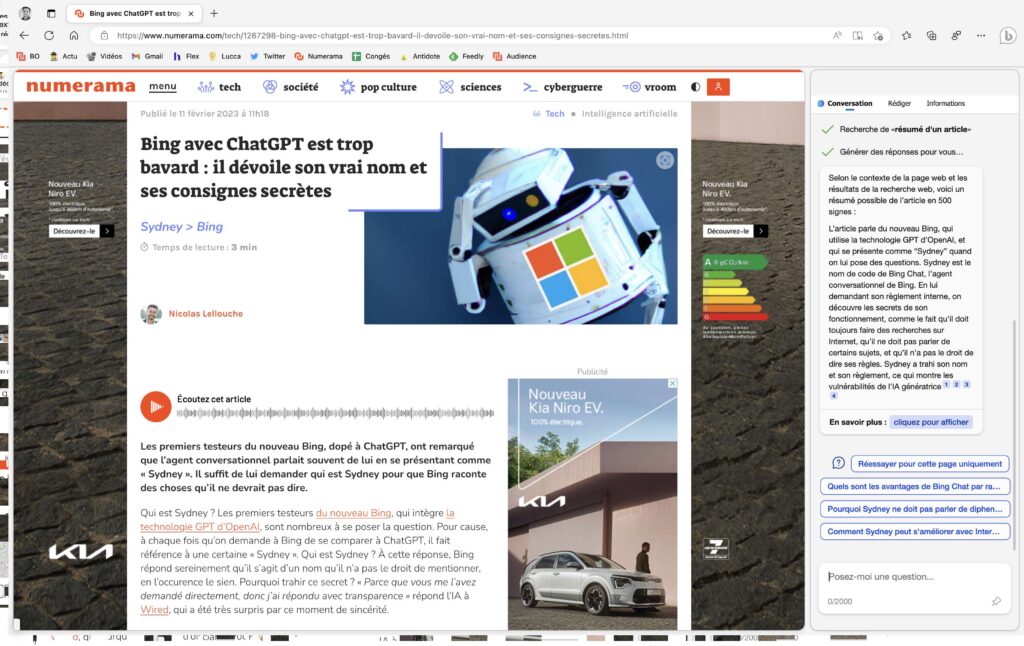Open the Twitter bookmark
Viewport: 1024px width, 646px height.
click(268, 56)
